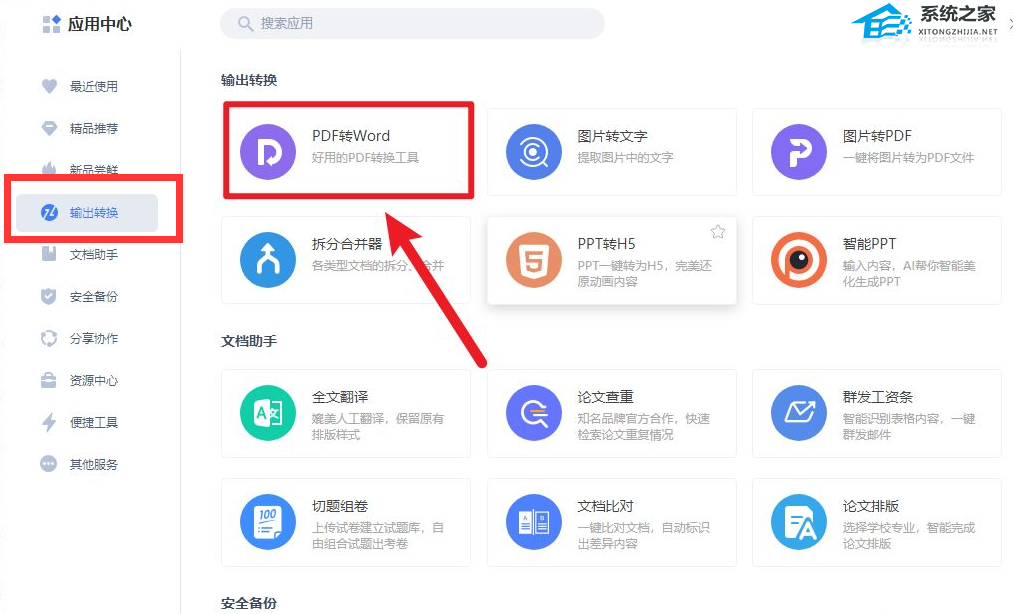This screenshot has width=1013, height=614.
Task: Click the 应用中心 logo icon
Action: [x=52, y=24]
